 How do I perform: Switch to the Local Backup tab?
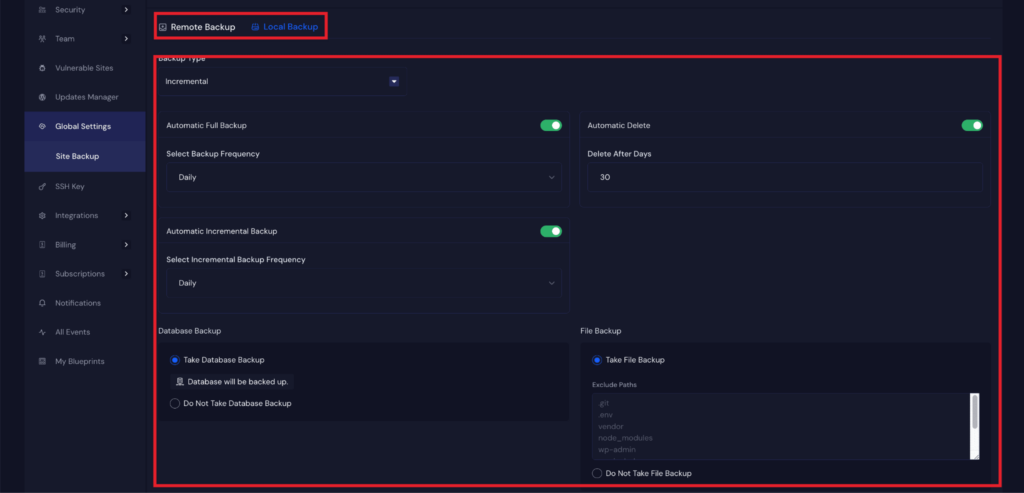[284, 27]
